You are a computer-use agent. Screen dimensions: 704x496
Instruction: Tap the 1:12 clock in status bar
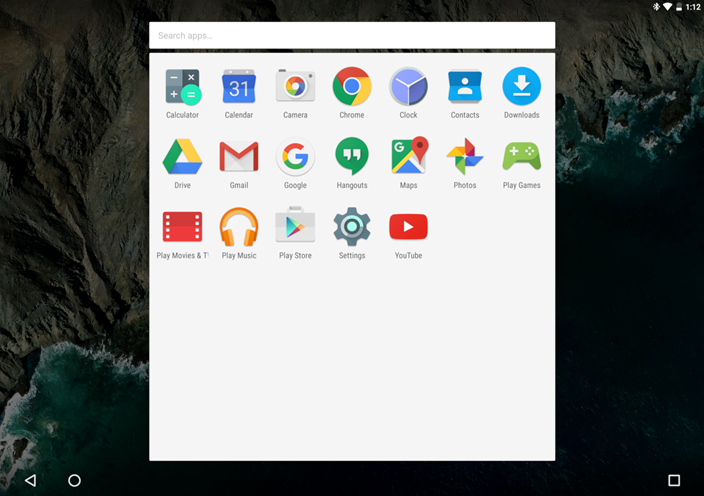(693, 7)
